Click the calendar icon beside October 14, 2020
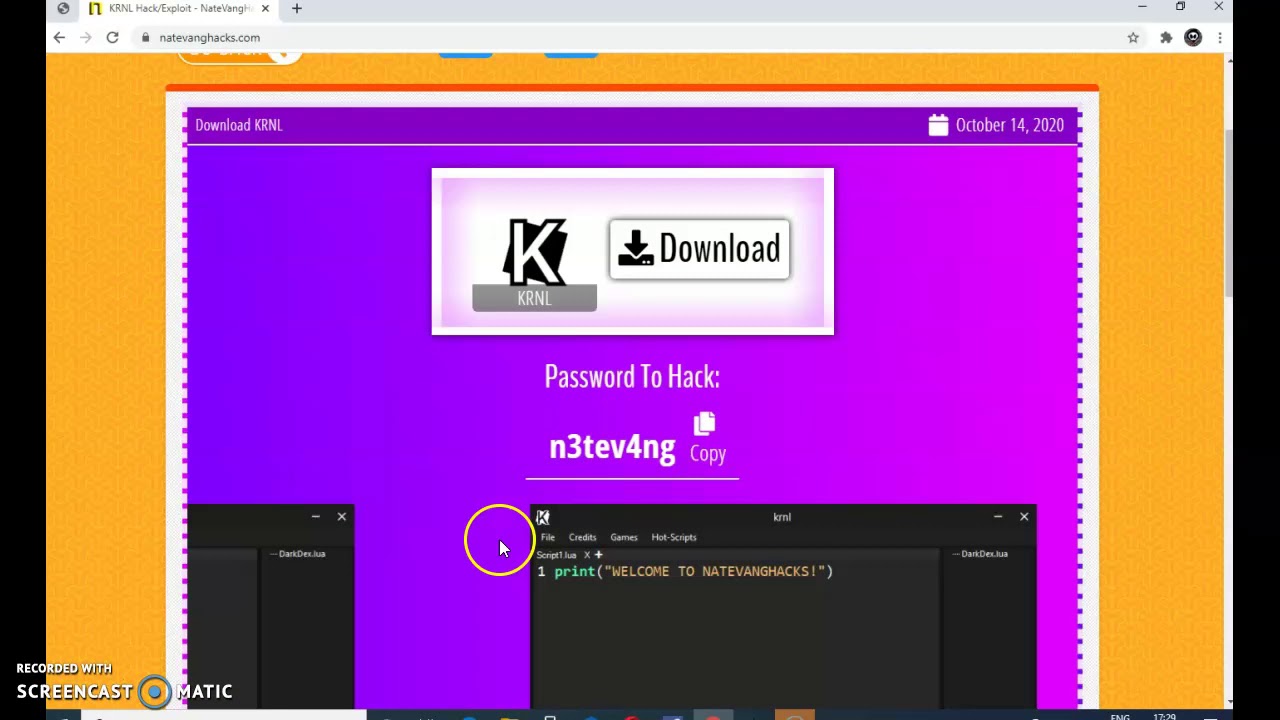 938,125
